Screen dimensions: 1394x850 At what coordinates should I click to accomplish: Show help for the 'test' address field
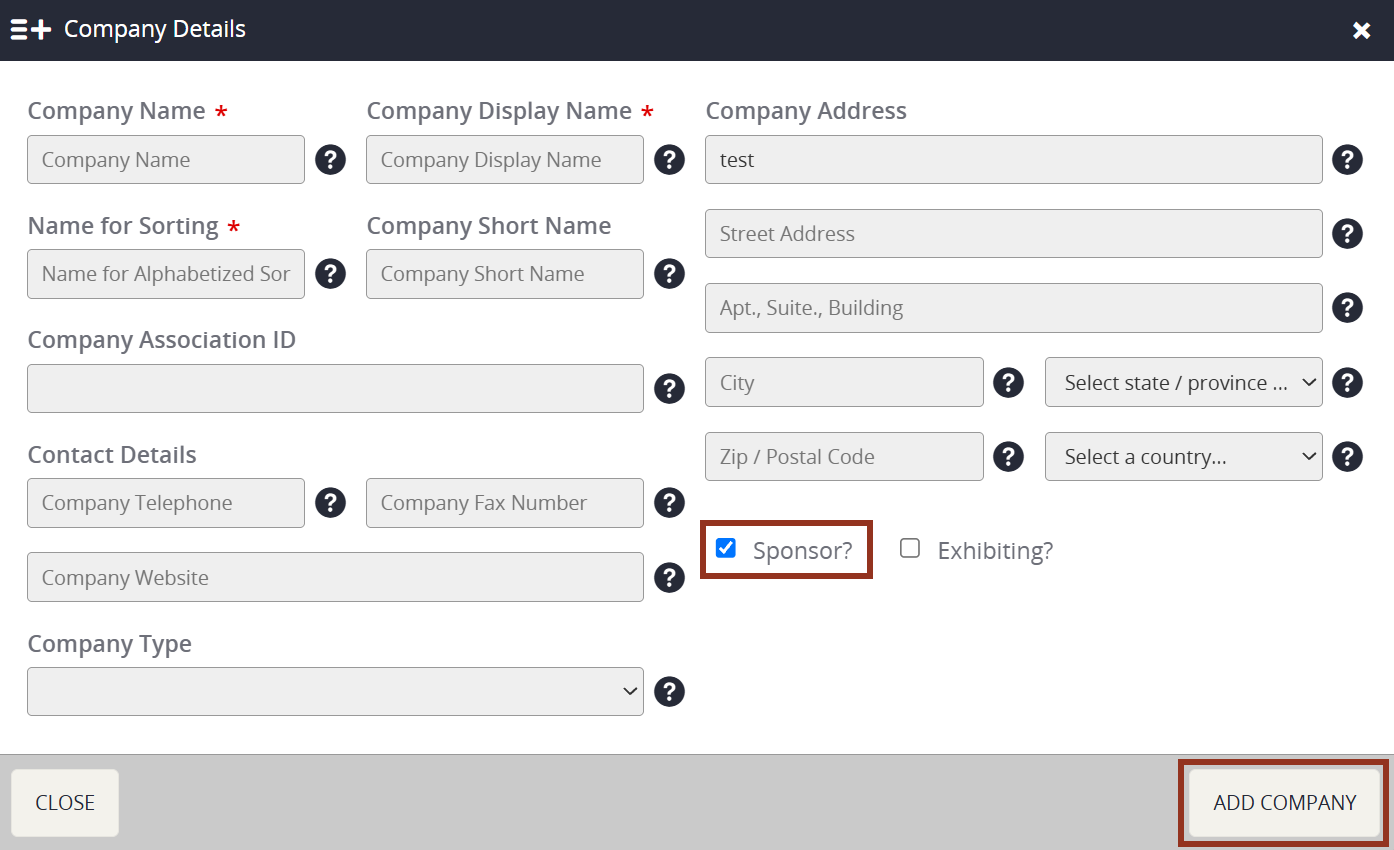pos(1348,160)
